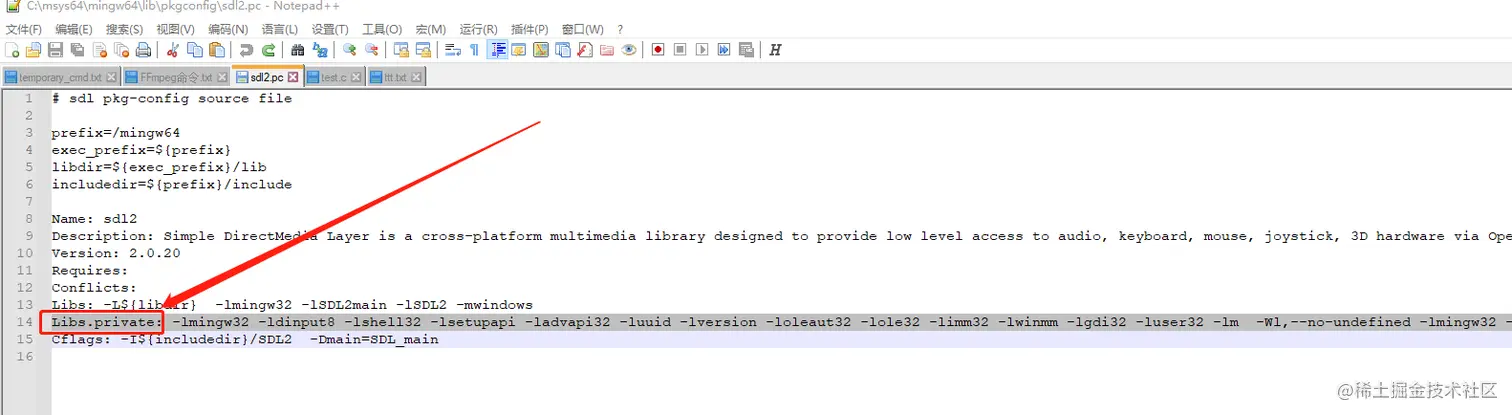
Task: Toggle word wrap in the toolbar
Action: coord(452,50)
